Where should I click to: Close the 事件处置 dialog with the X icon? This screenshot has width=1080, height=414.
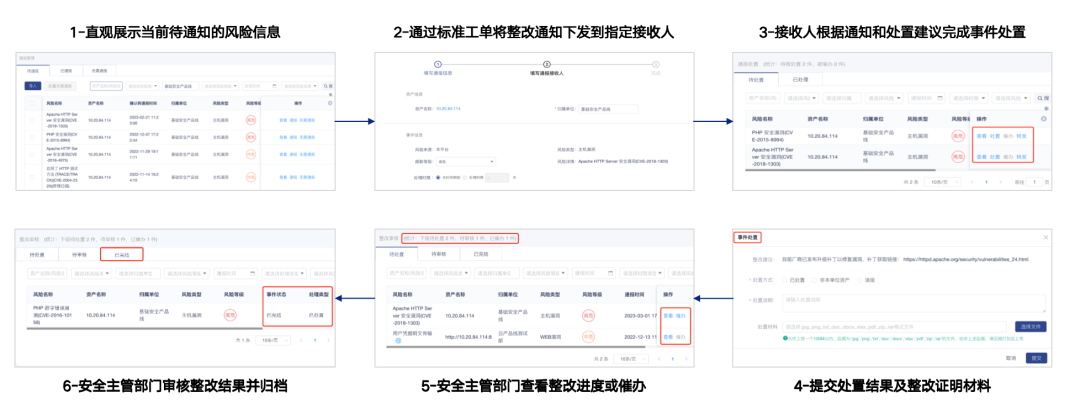[x=1046, y=238]
